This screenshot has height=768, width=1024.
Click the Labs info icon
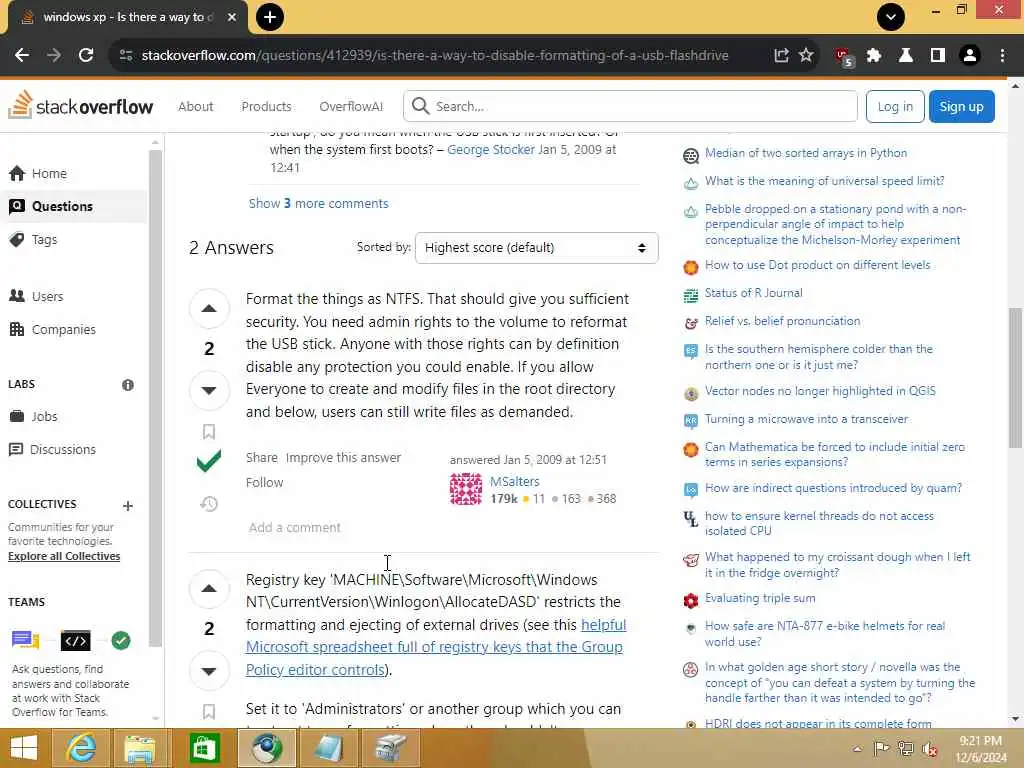coord(128,385)
